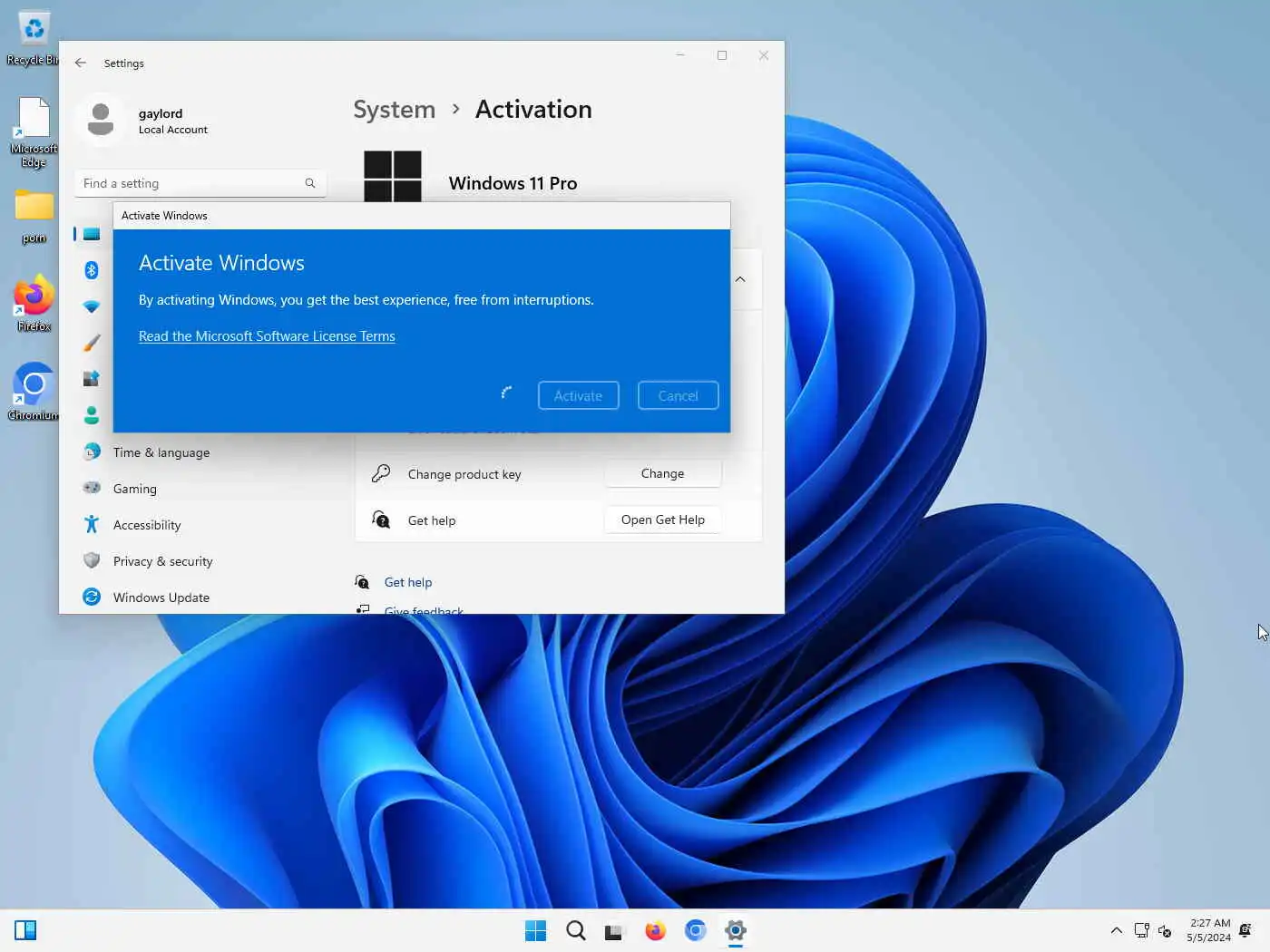Click Find a setting search field
The width and height of the screenshot is (1270, 952).
(x=200, y=183)
